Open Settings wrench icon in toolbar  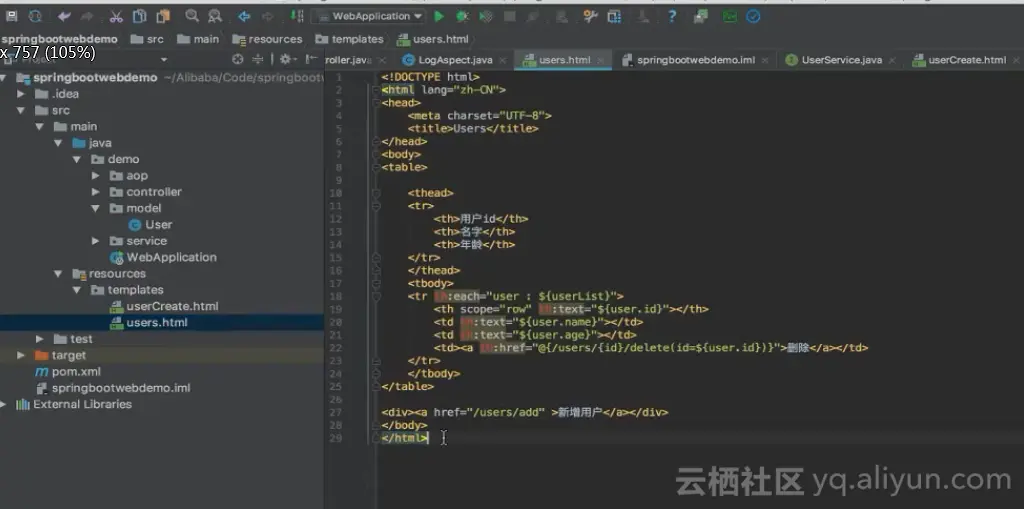click(590, 16)
